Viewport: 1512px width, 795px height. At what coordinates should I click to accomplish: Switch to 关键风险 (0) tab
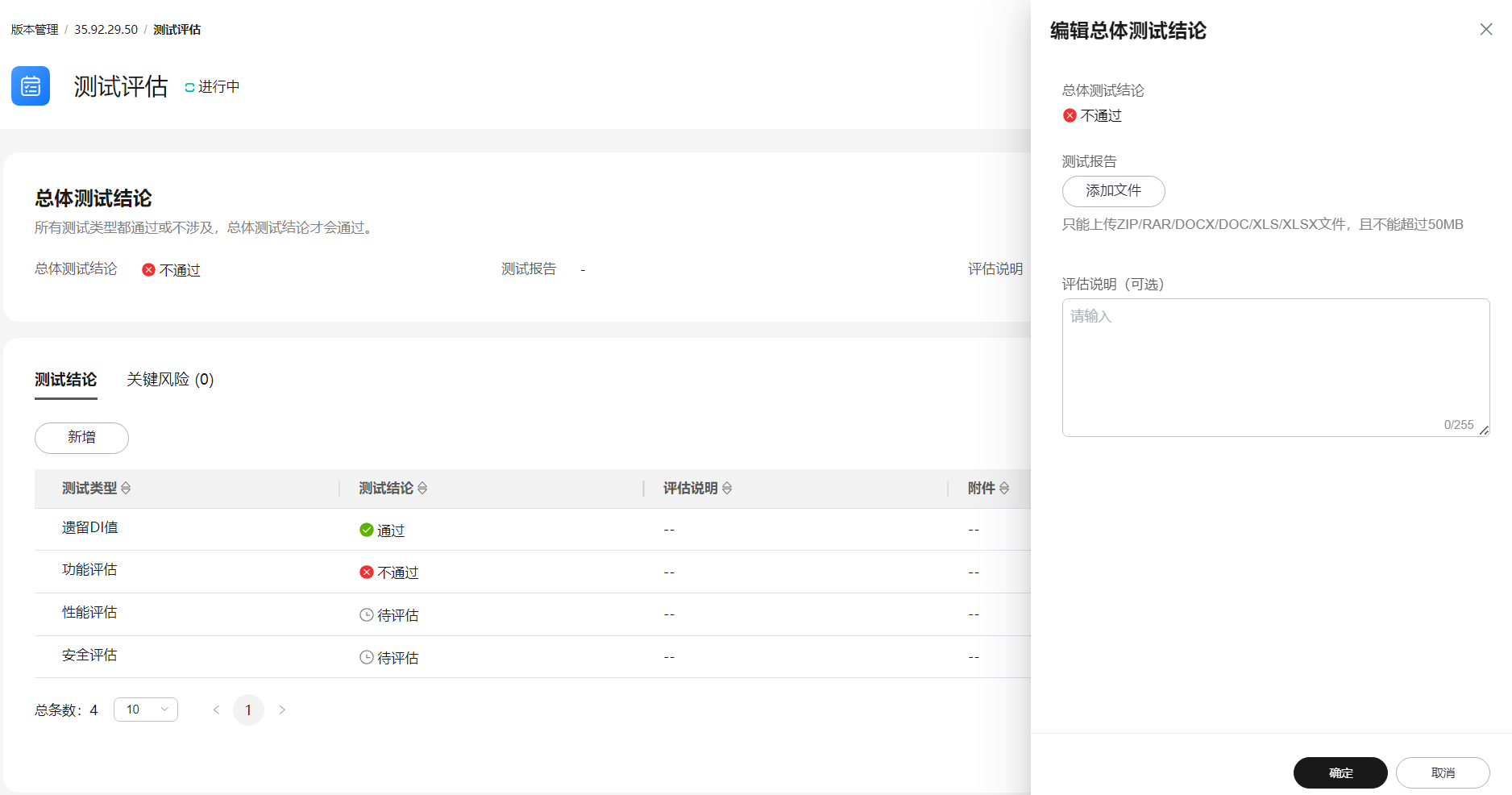coord(170,380)
